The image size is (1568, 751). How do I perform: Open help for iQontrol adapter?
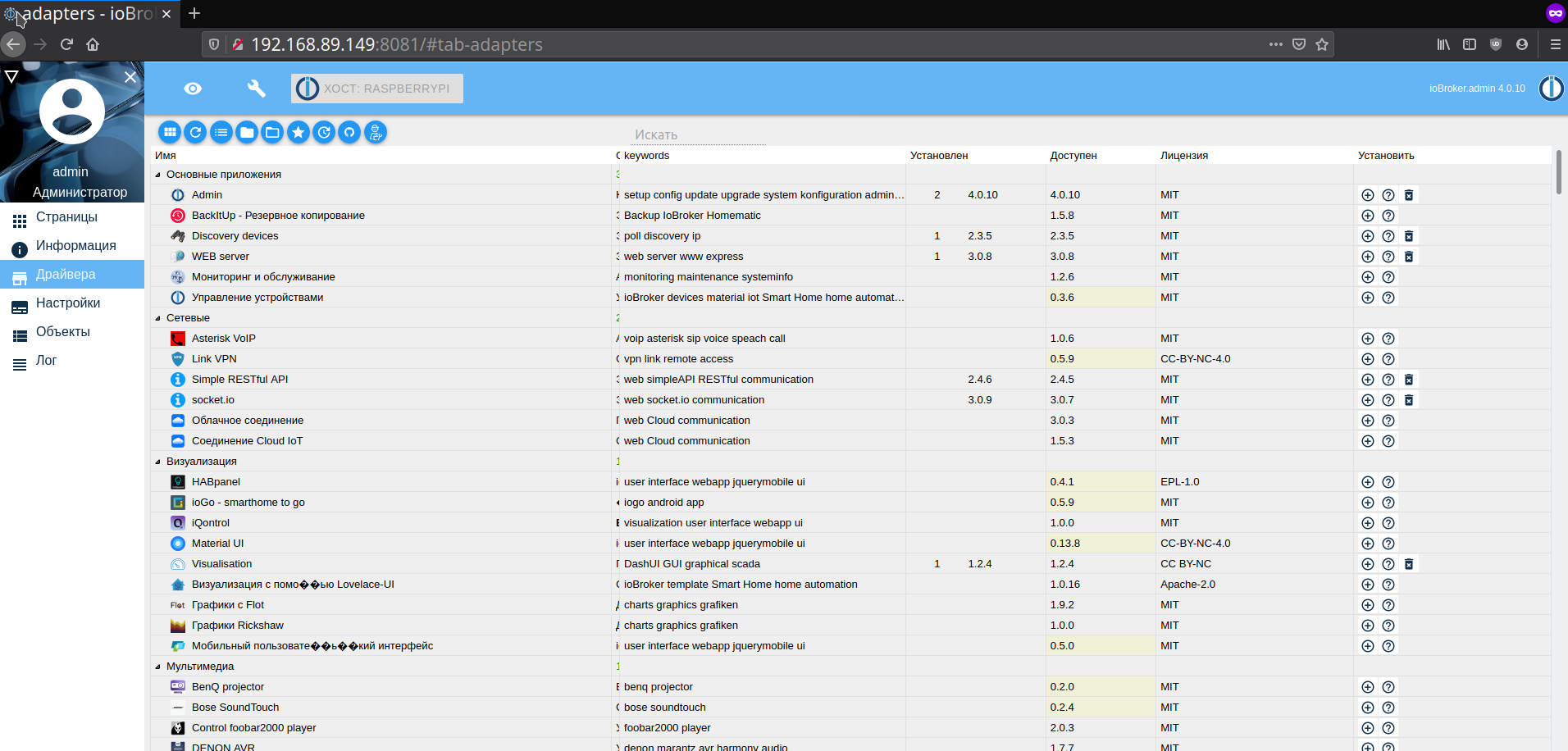point(1388,523)
